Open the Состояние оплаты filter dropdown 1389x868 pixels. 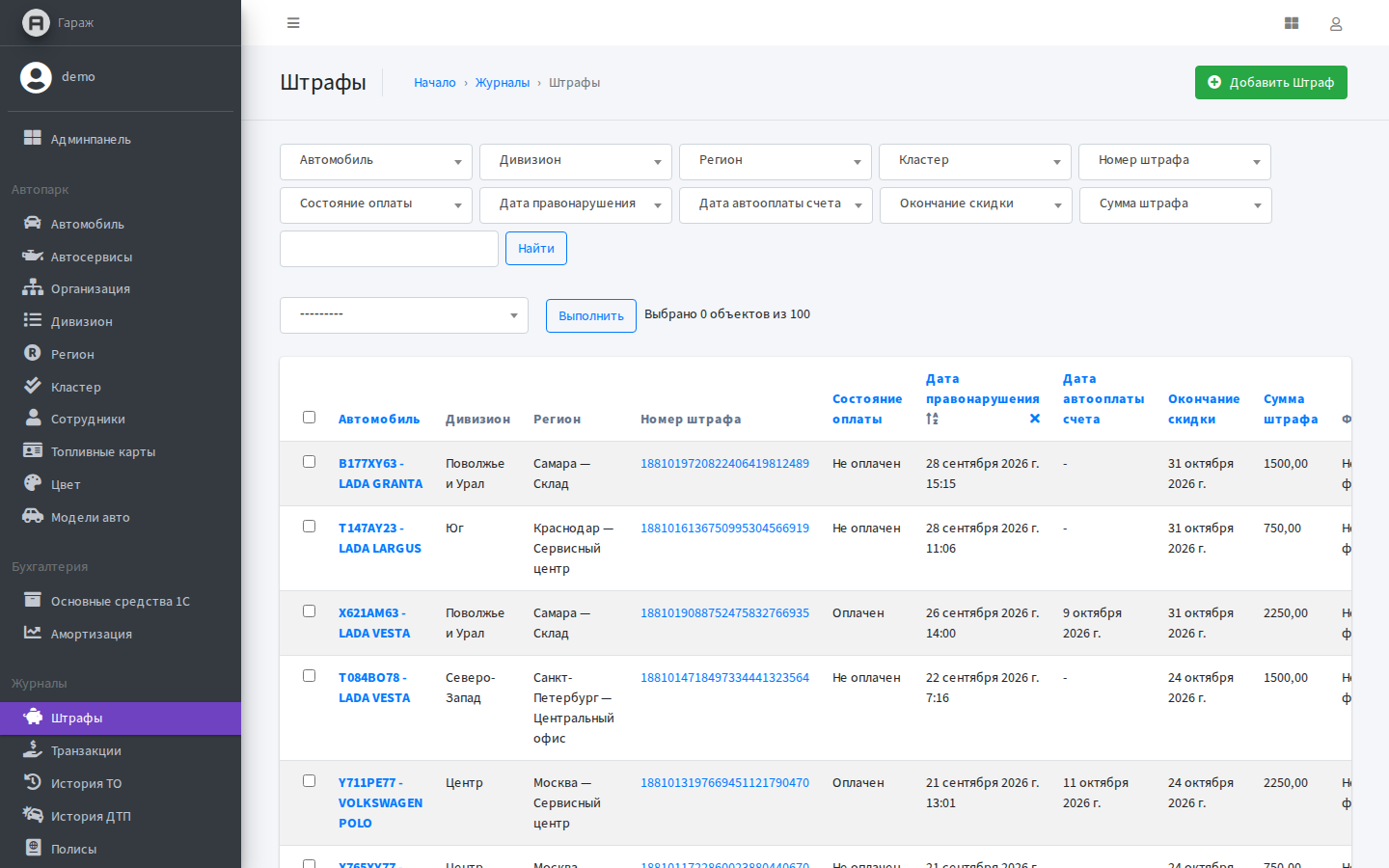click(376, 204)
